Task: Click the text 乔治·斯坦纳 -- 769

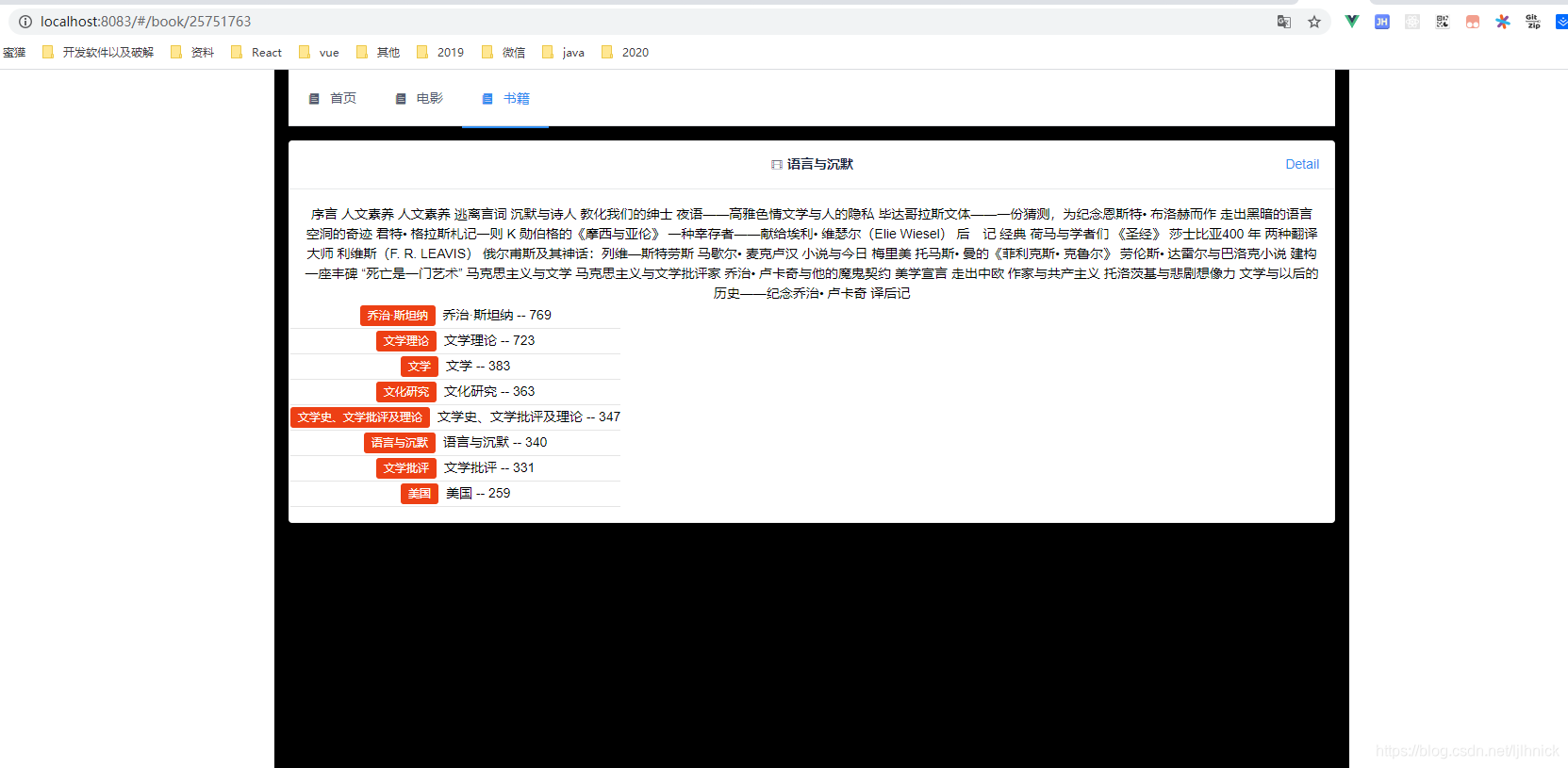Action: (497, 316)
